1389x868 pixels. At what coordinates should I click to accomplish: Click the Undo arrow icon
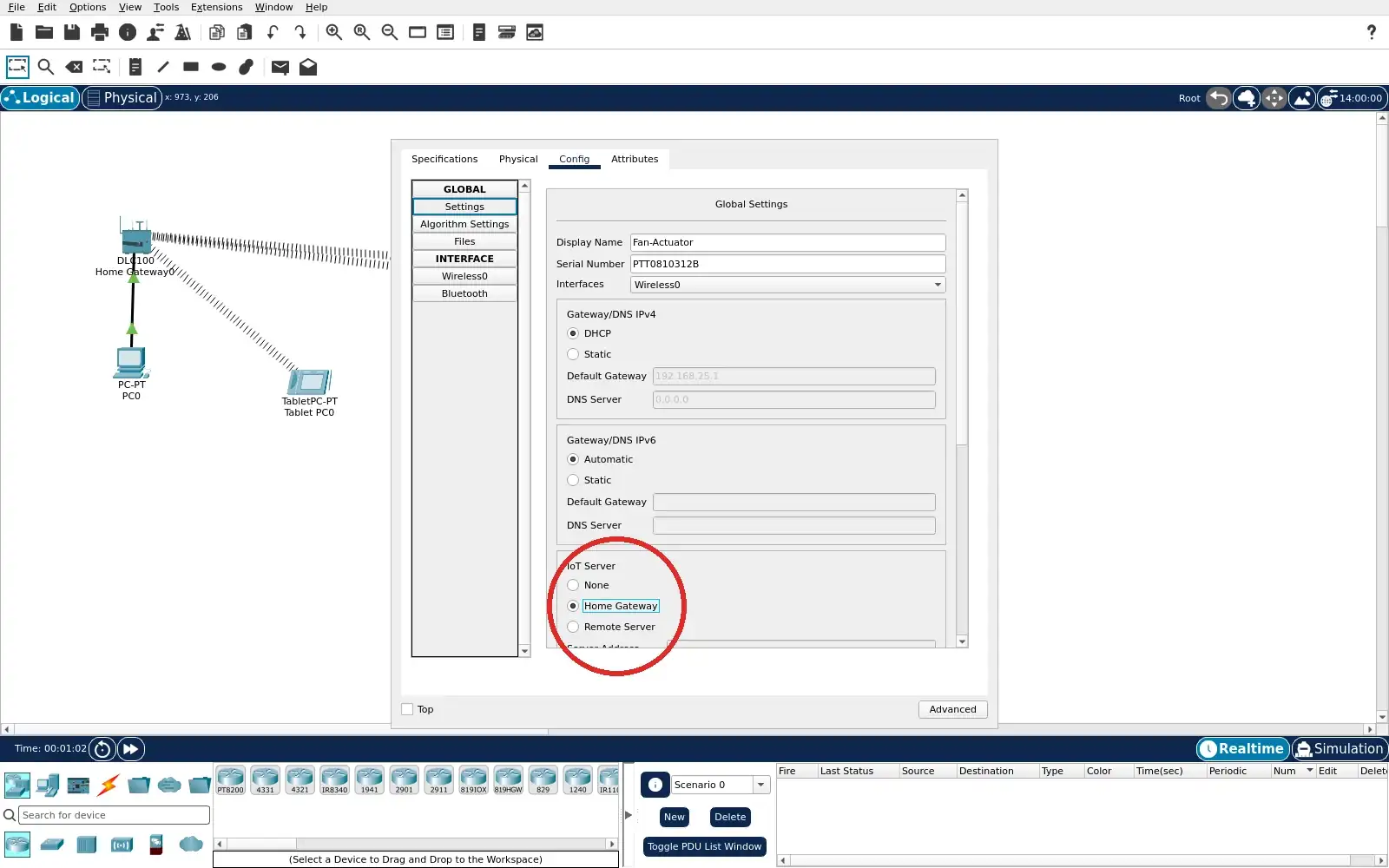coord(273,32)
